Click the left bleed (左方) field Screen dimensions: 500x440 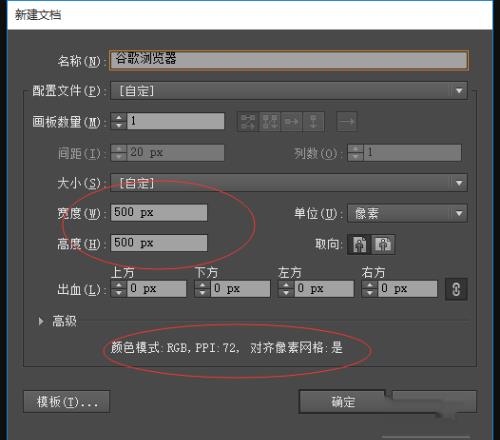(x=324, y=288)
